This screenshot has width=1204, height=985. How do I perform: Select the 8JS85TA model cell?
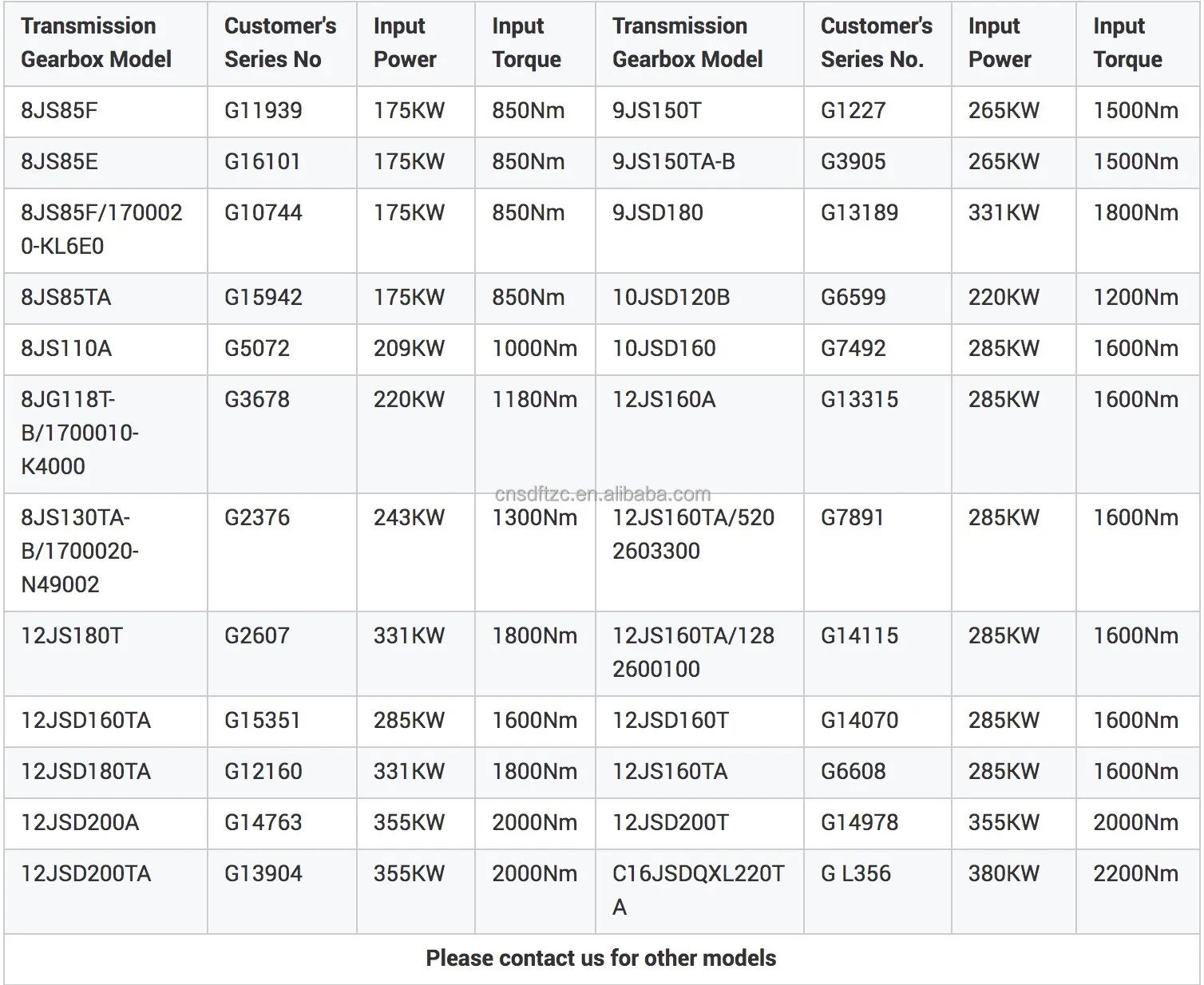[x=65, y=298]
